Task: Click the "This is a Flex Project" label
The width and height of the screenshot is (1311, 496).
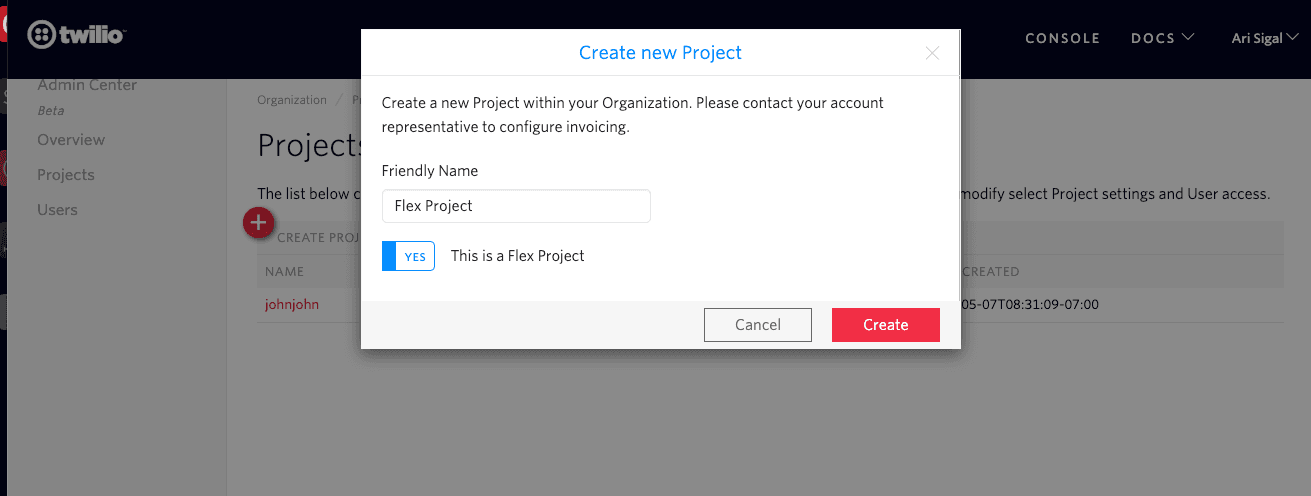Action: click(x=517, y=256)
